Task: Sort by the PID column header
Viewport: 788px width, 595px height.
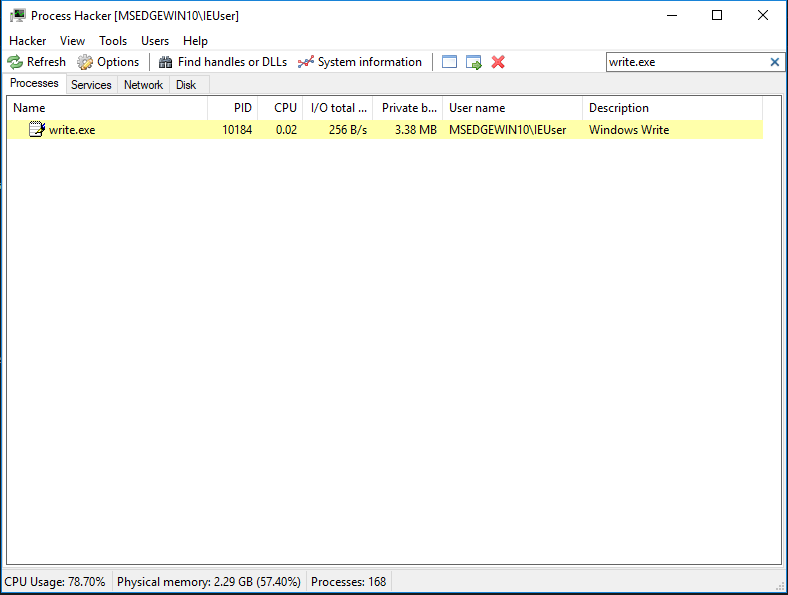Action: tap(233, 108)
